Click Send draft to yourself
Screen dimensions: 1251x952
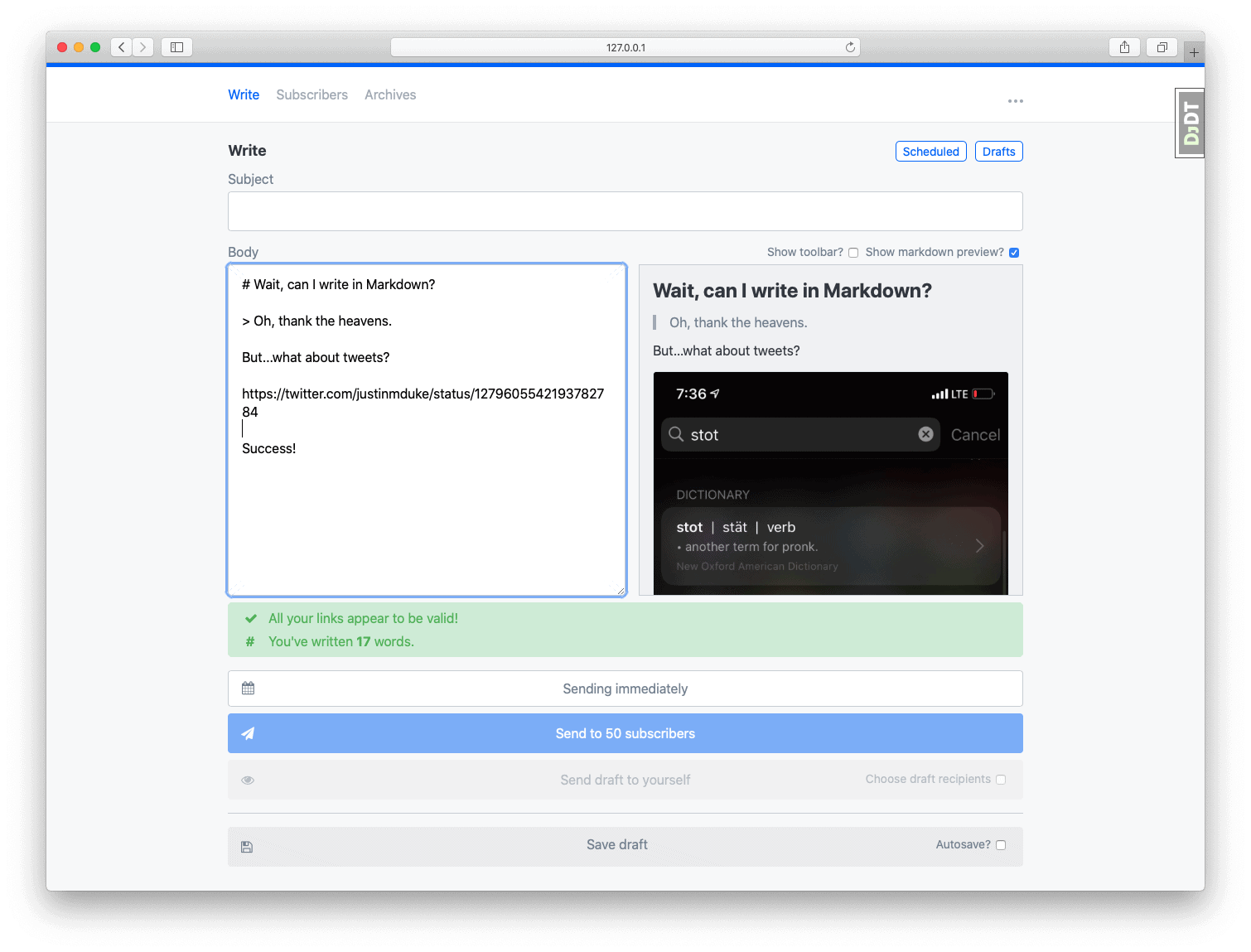coord(625,780)
